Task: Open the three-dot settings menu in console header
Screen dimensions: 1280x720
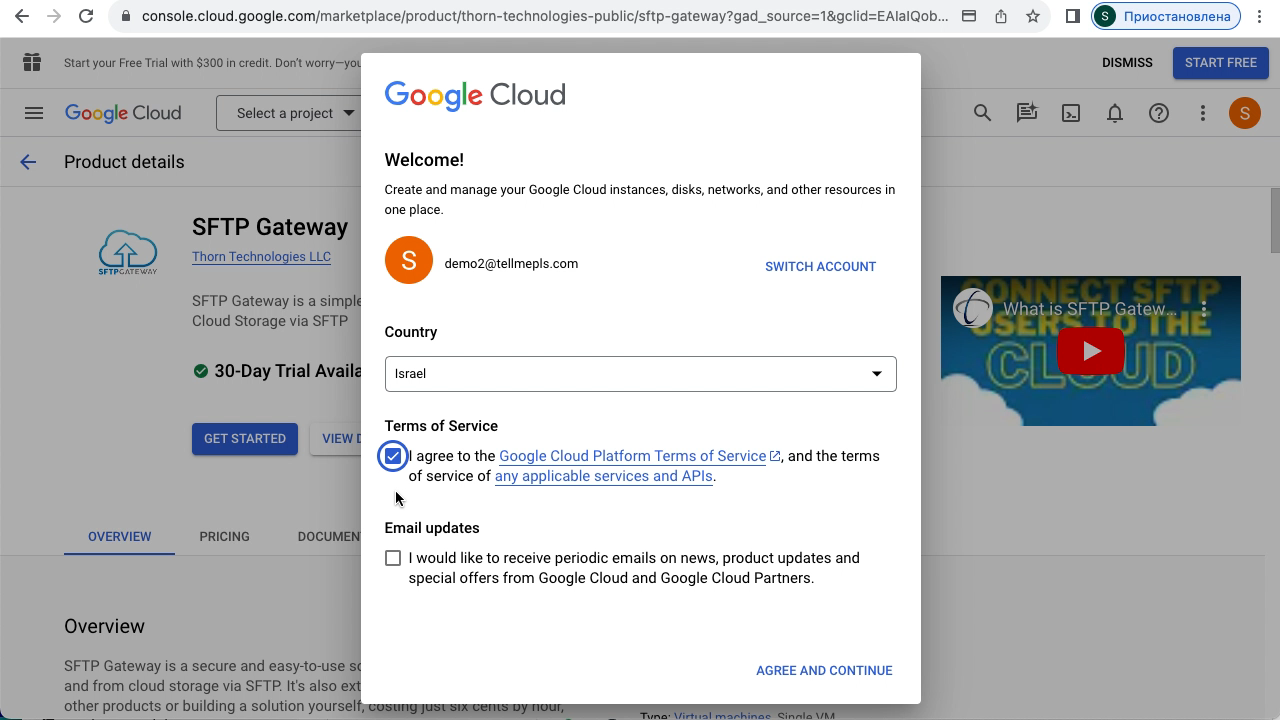Action: coord(1202,113)
